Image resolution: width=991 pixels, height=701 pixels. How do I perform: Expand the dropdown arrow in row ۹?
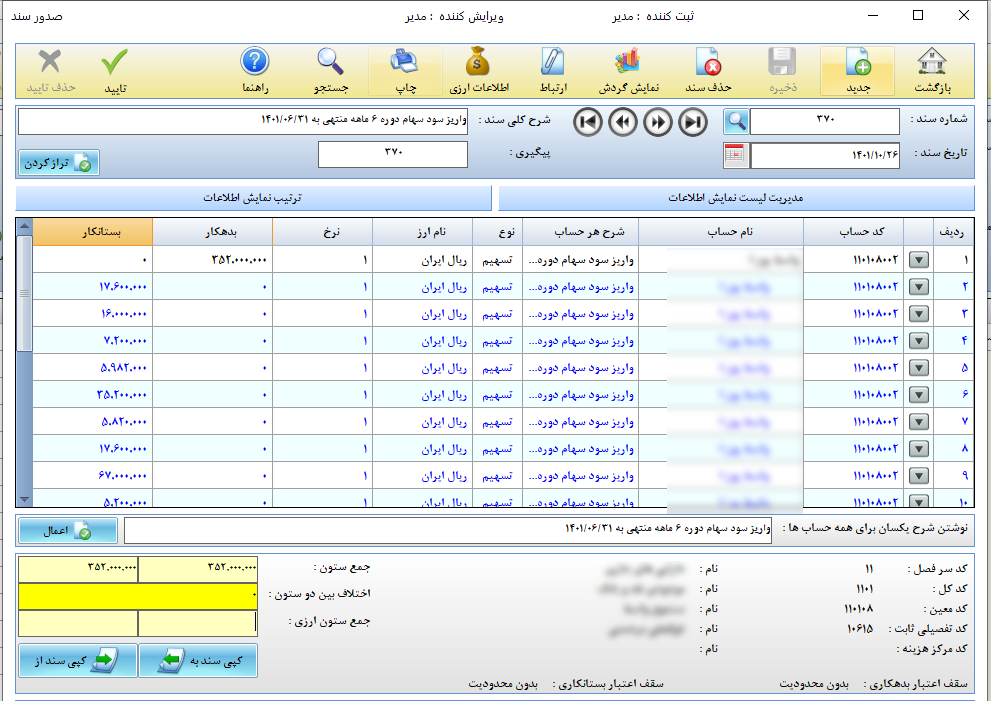coord(918,476)
